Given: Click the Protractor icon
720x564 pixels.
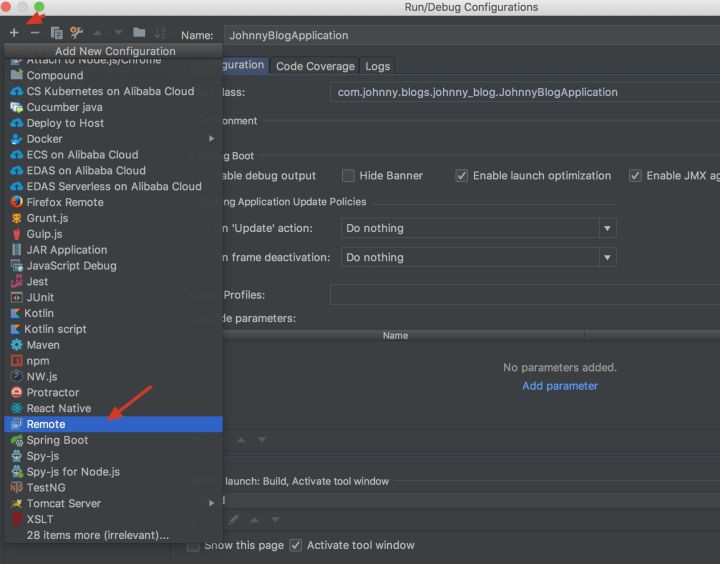Looking at the screenshot, I should tap(17, 393).
